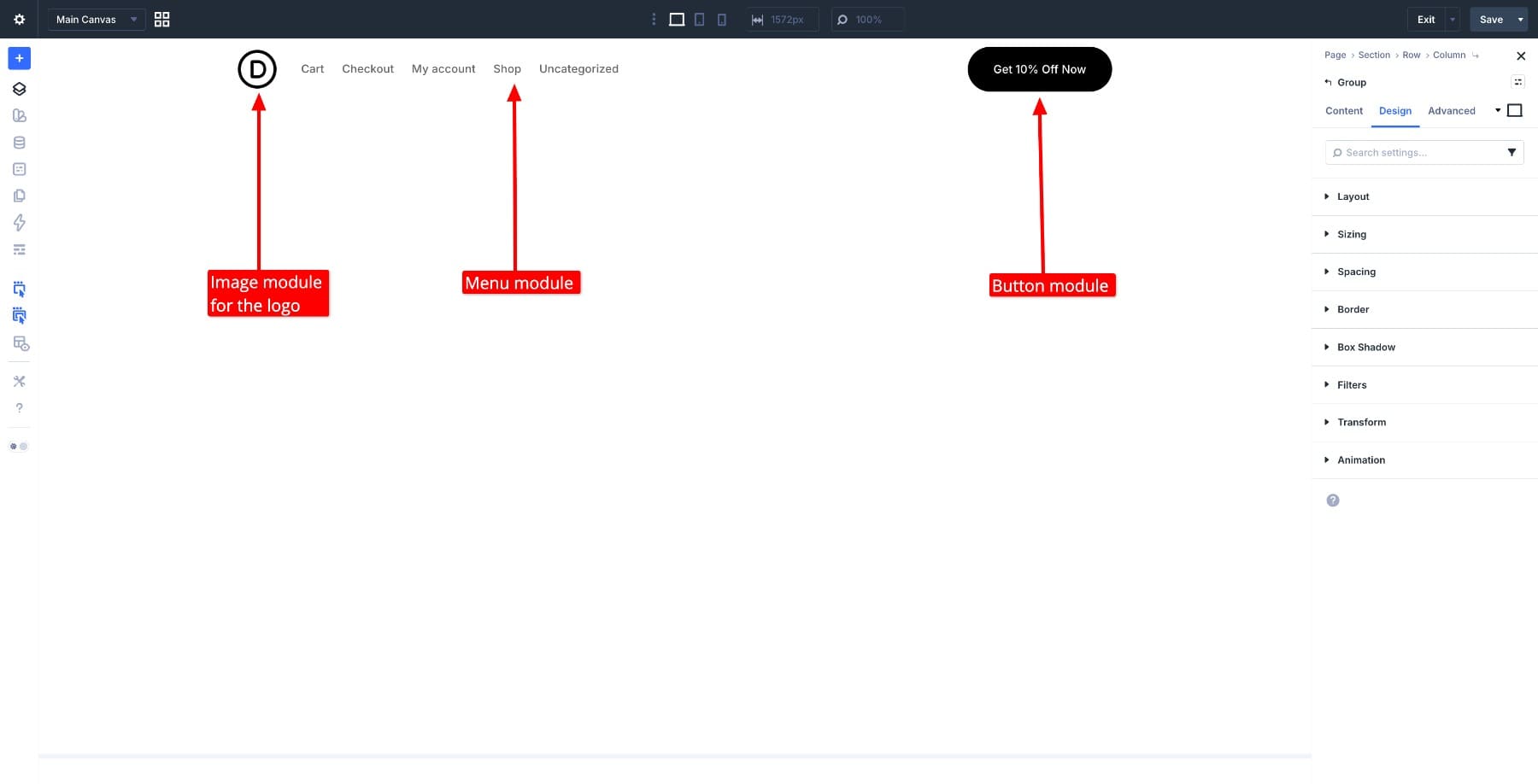The height and width of the screenshot is (784, 1538).
Task: Activate desktop preview mode
Action: point(676,19)
